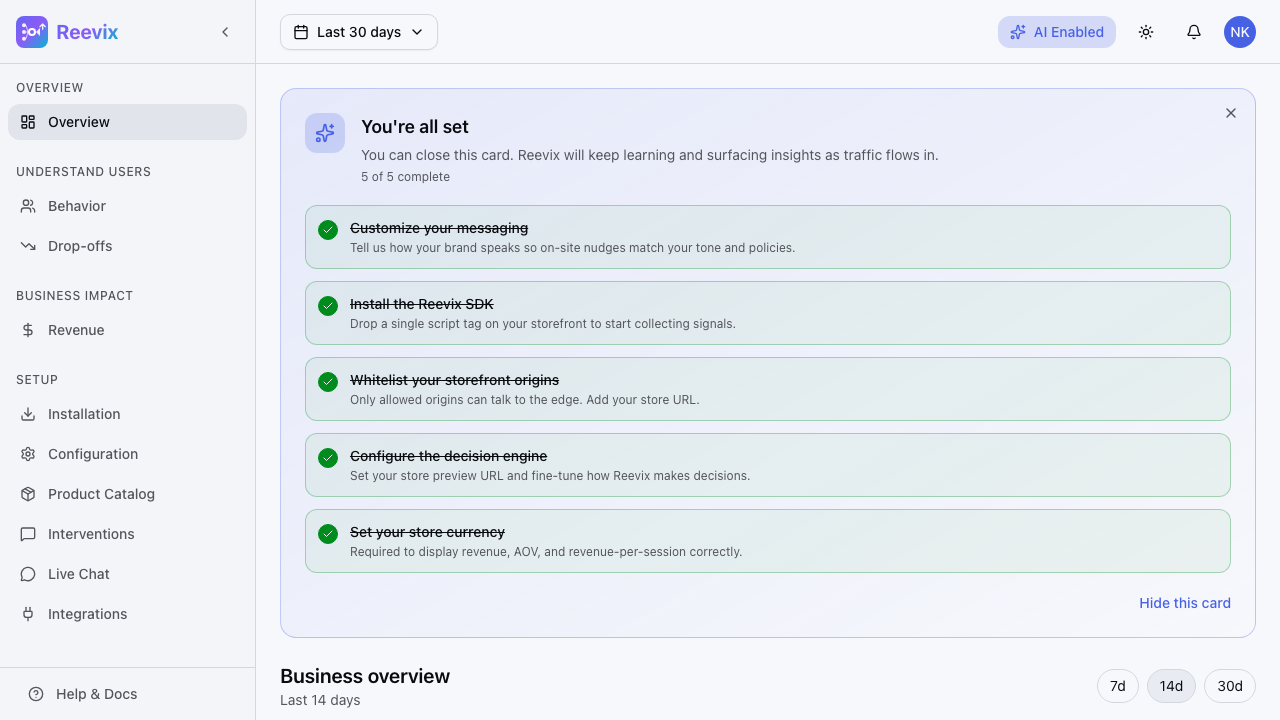Viewport: 1280px width, 720px height.
Task: Open the Interventions panel
Action: tap(91, 534)
